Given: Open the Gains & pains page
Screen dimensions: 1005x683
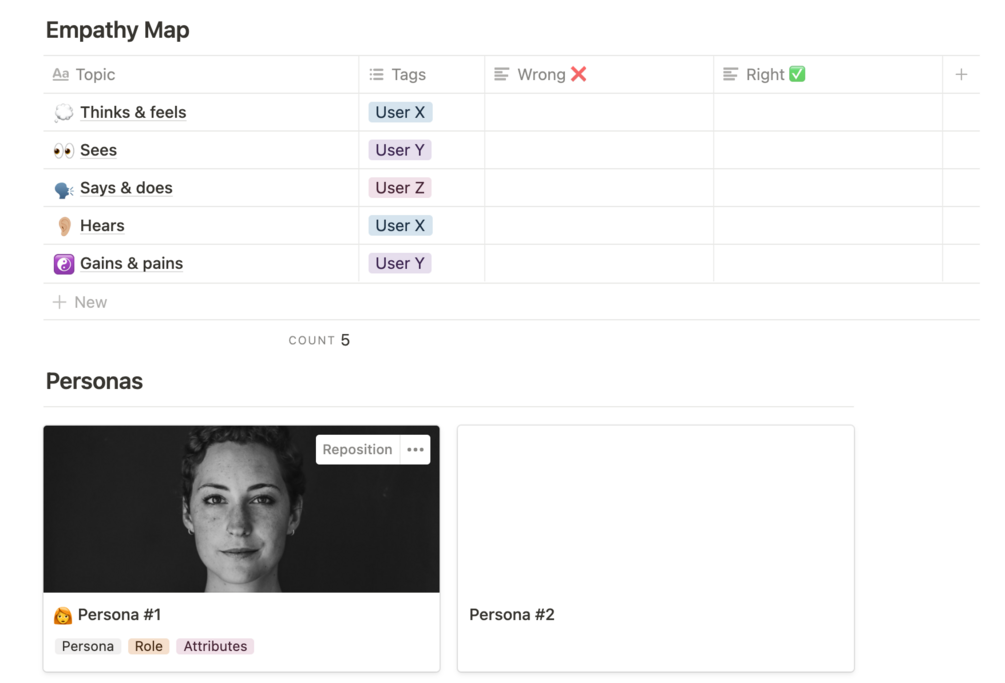Looking at the screenshot, I should point(131,263).
